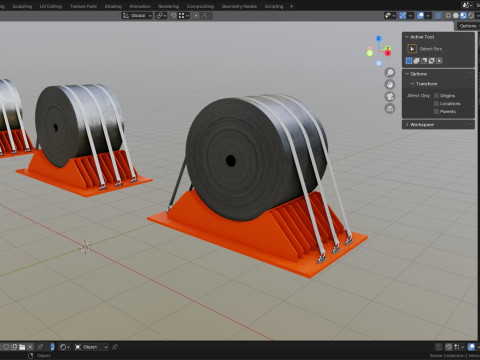Viewport: 480px width, 360px height.
Task: Select the middle belt roll object
Action: coord(79,125)
